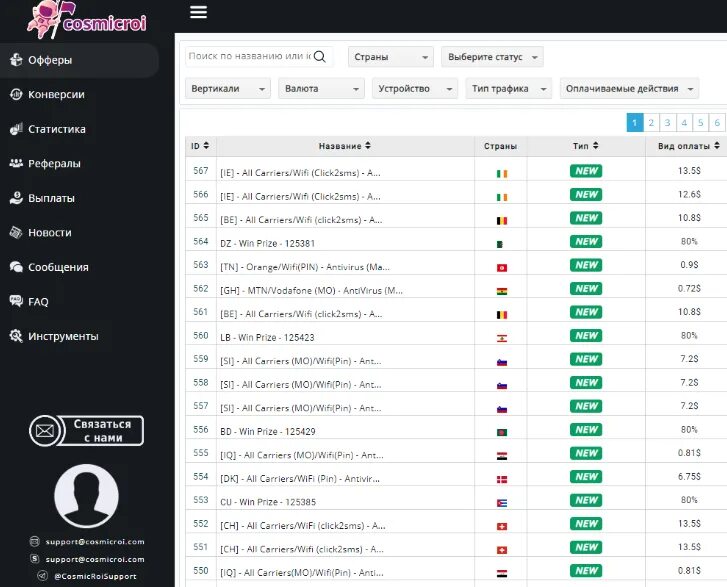Viewport: 727px width, 587px height.
Task: Open Статистика in the sidebar
Action: [x=57, y=129]
